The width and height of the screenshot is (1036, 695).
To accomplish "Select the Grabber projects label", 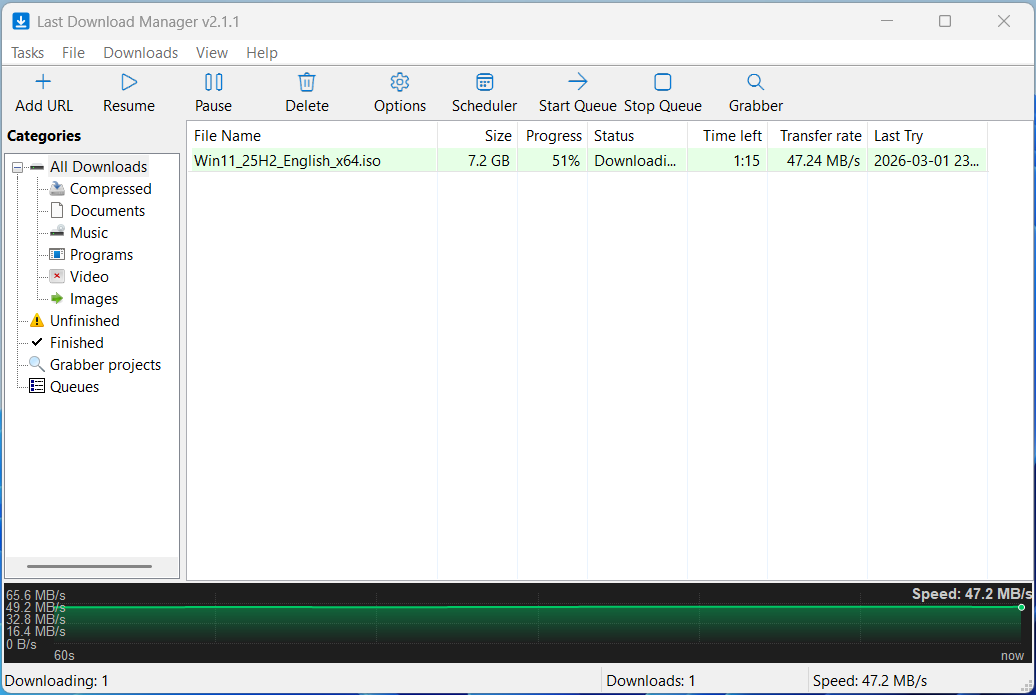I will 106,365.
